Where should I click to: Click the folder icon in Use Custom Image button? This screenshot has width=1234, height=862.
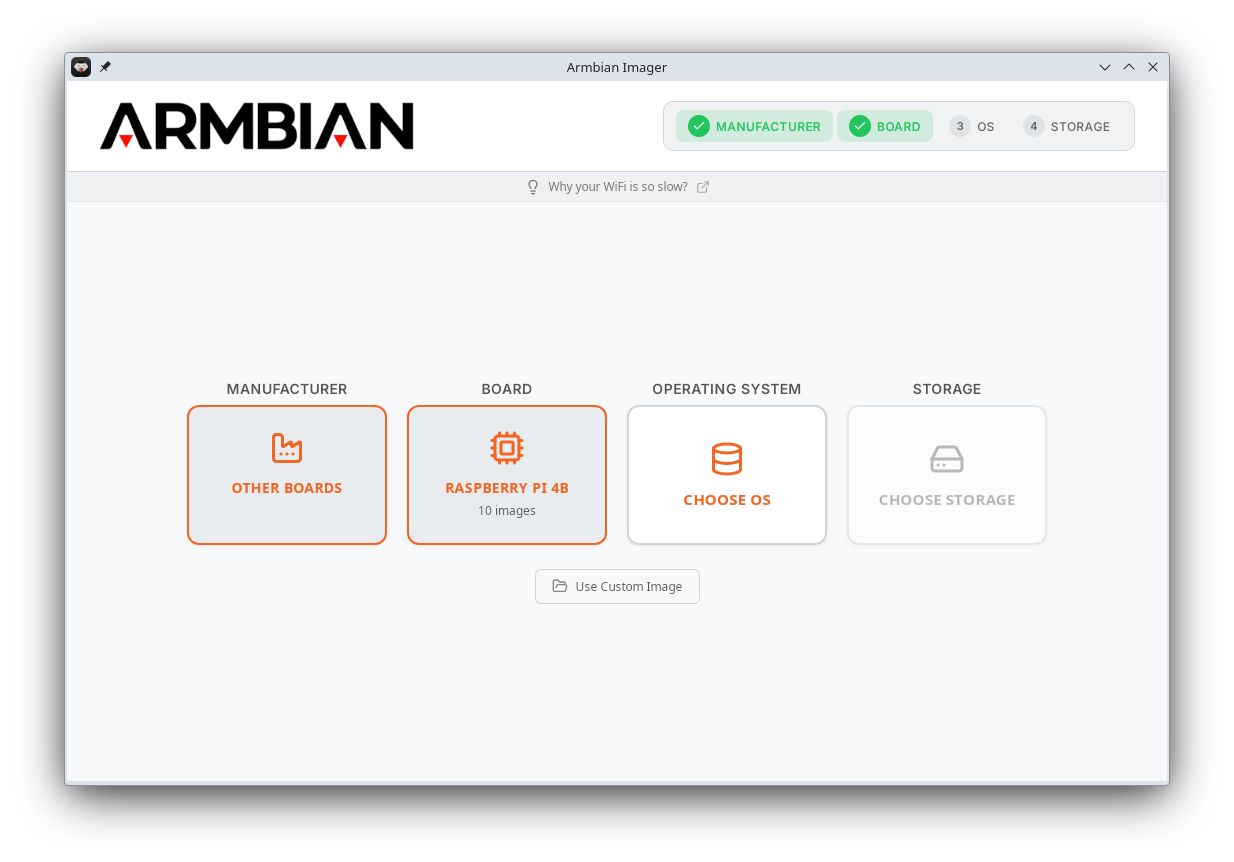tap(560, 586)
